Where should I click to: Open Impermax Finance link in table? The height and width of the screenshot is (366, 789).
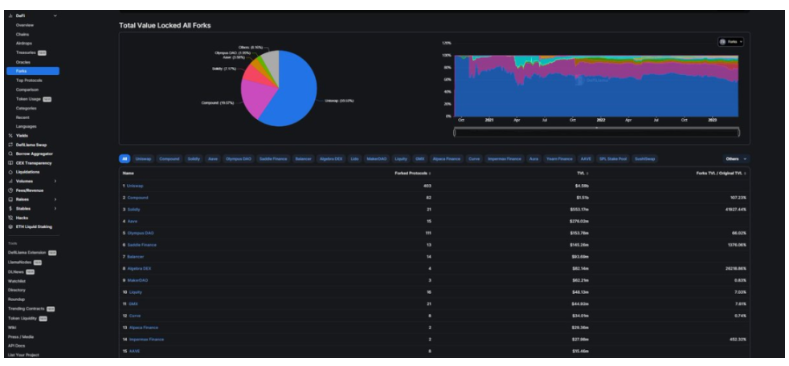(146, 339)
